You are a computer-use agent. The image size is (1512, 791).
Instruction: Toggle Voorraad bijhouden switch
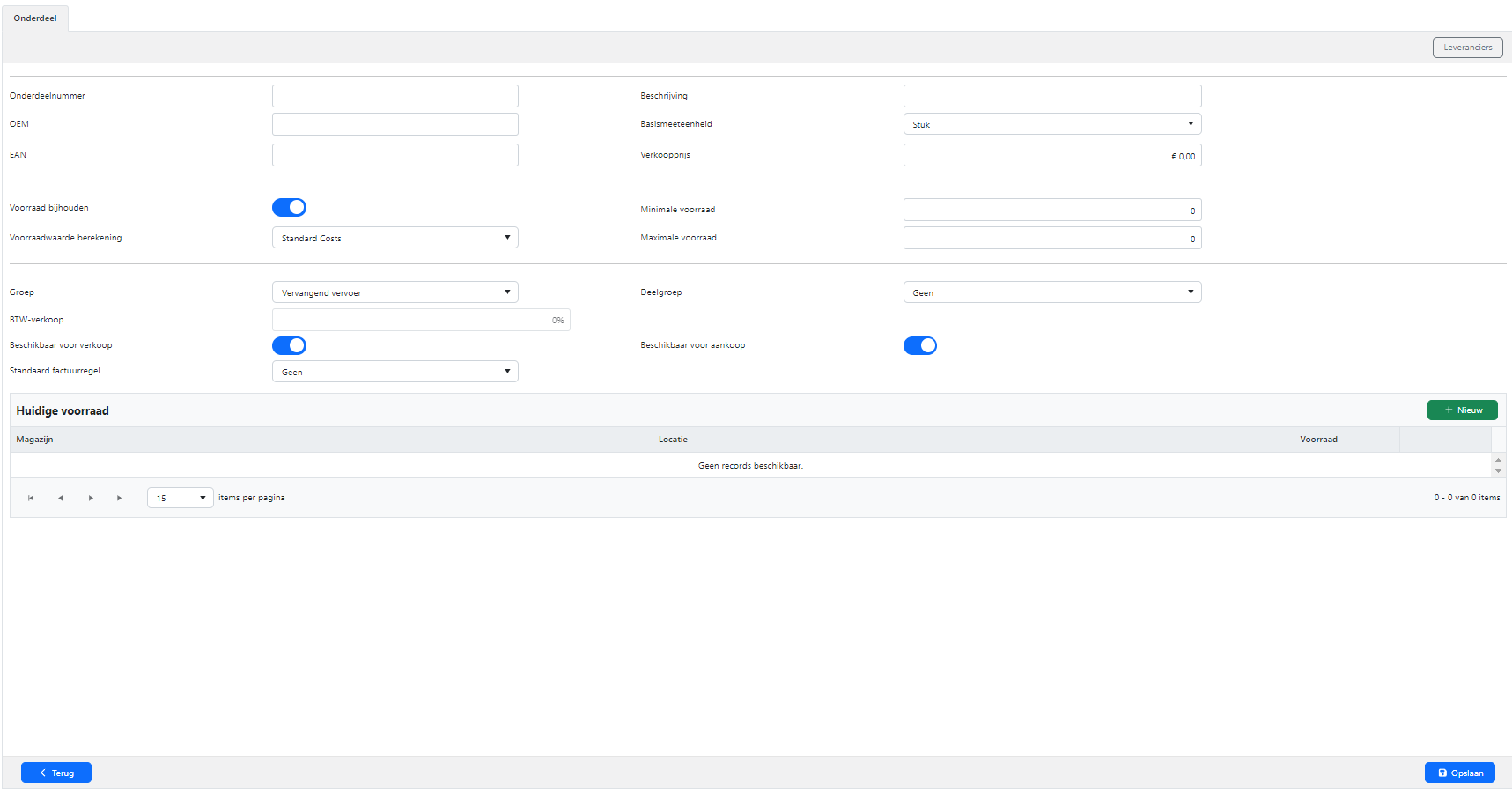289,208
